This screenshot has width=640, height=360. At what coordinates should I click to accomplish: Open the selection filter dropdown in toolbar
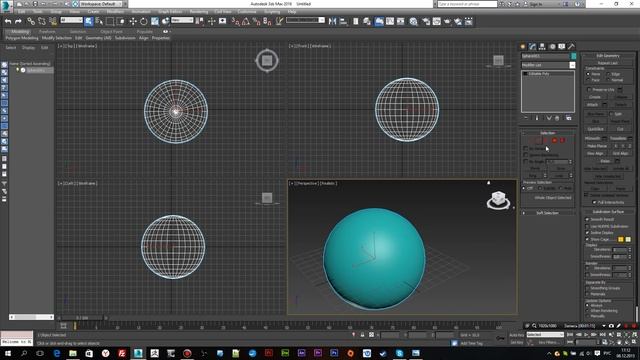tap(71, 20)
